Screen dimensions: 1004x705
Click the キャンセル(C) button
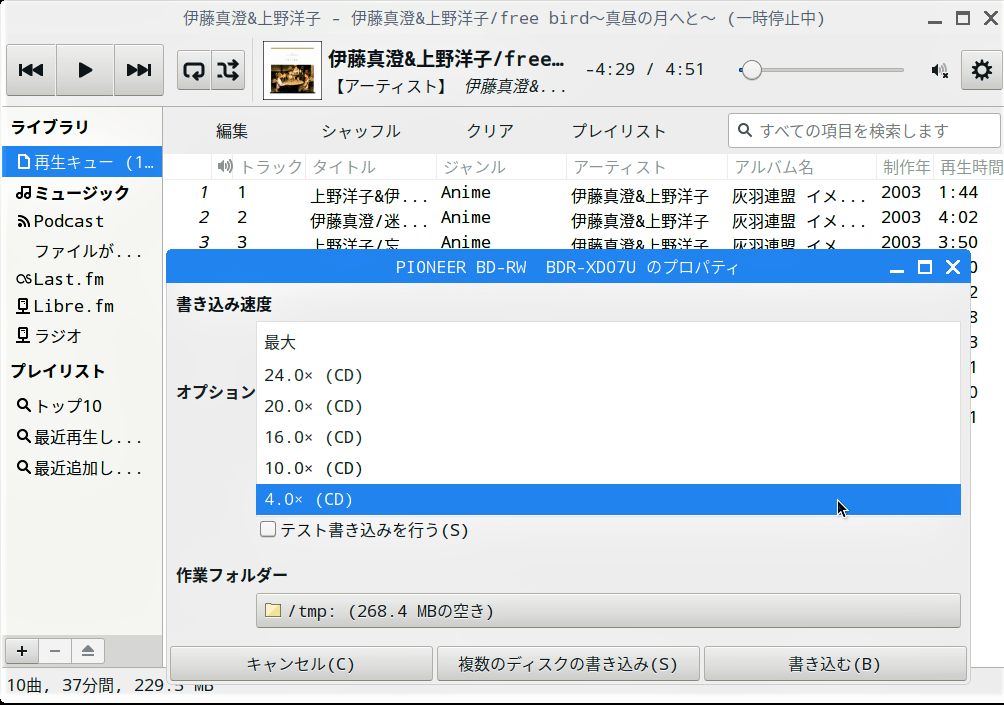pos(301,664)
